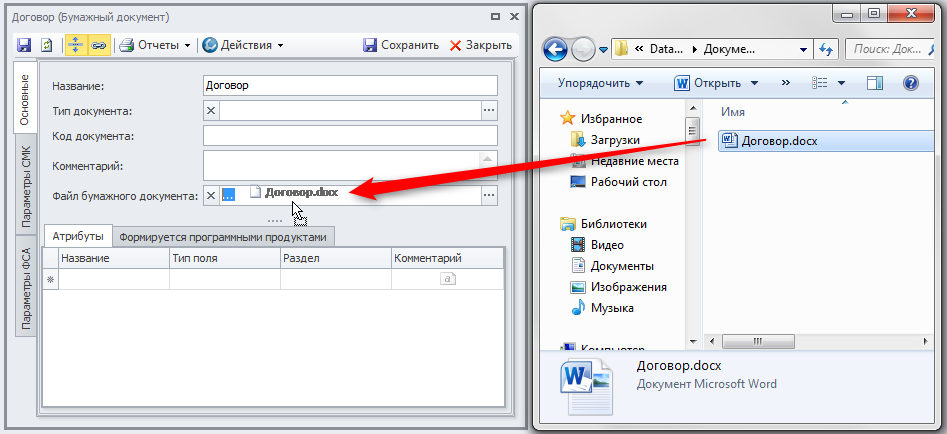Open the Отчеты reports dropdown
Image resolution: width=947 pixels, height=434 pixels.
pos(155,45)
